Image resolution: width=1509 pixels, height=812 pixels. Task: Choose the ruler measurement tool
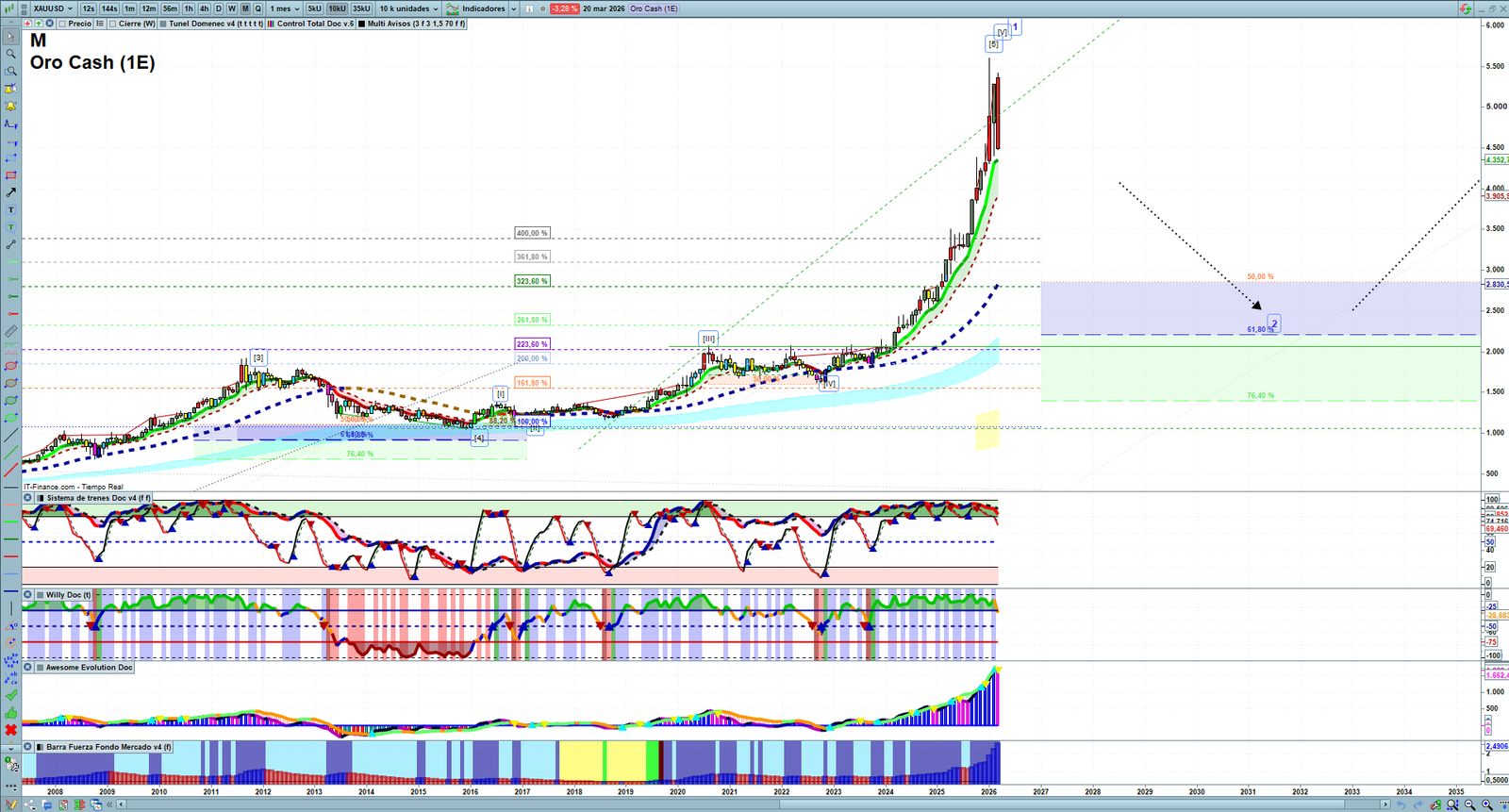(x=11, y=331)
